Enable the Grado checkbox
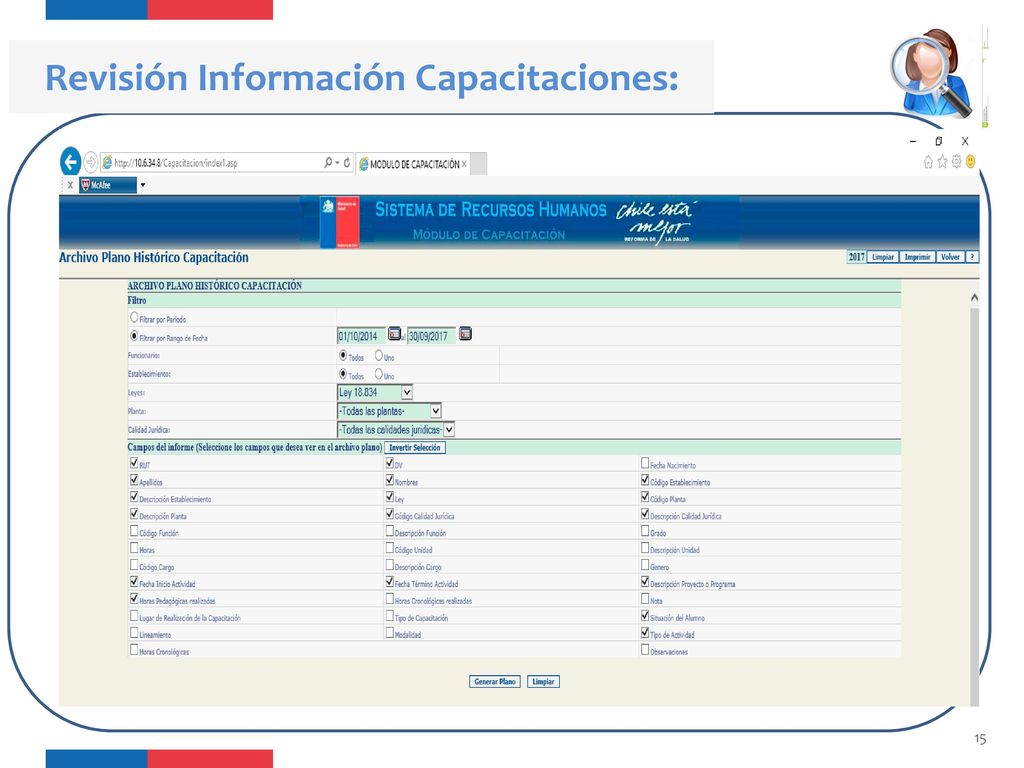Screen dimensions: 1024x768 coord(645,531)
